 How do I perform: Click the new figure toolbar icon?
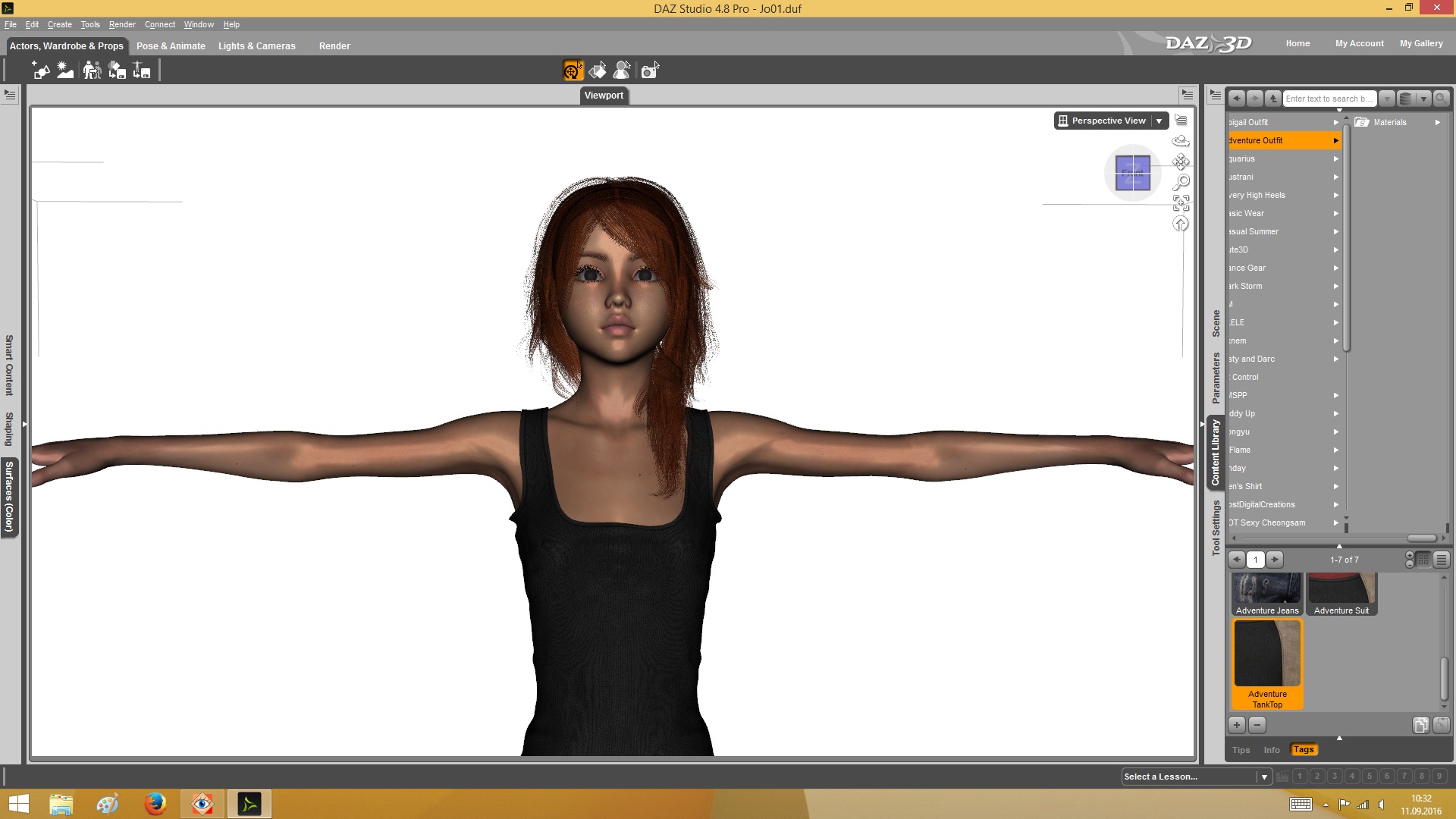[x=41, y=71]
